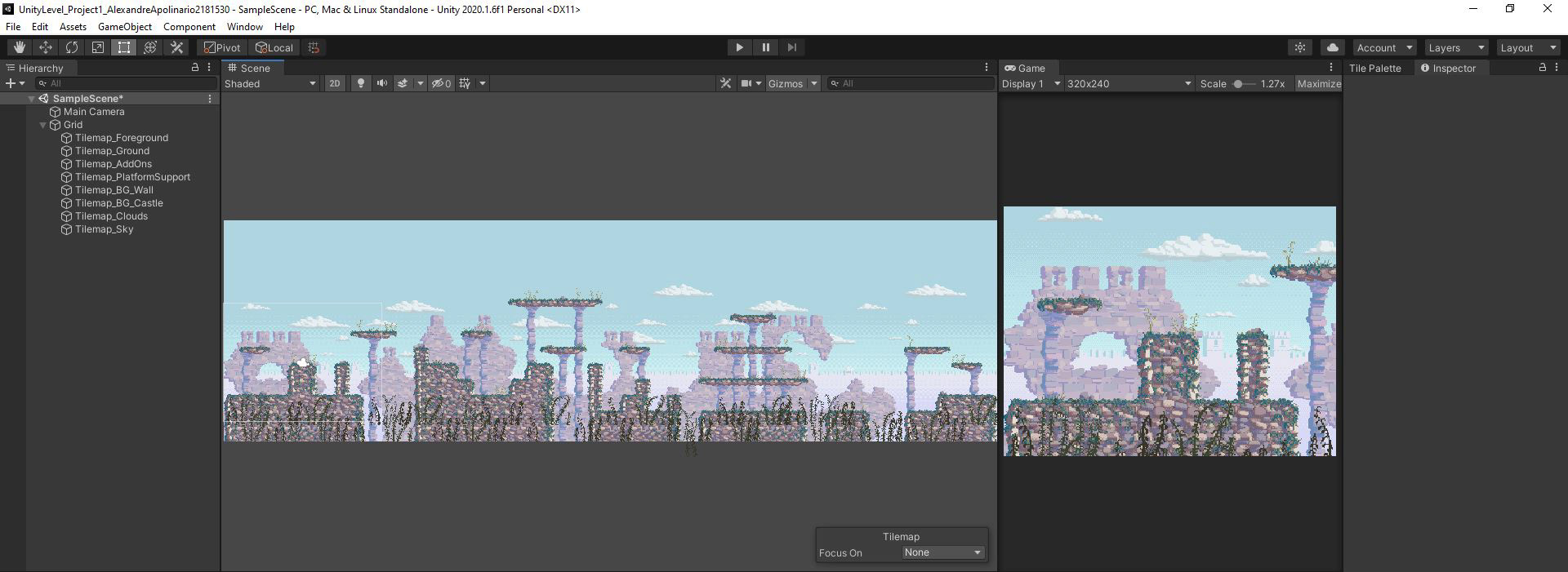Open Scene camera settings
1568x572 pixels.
[751, 83]
